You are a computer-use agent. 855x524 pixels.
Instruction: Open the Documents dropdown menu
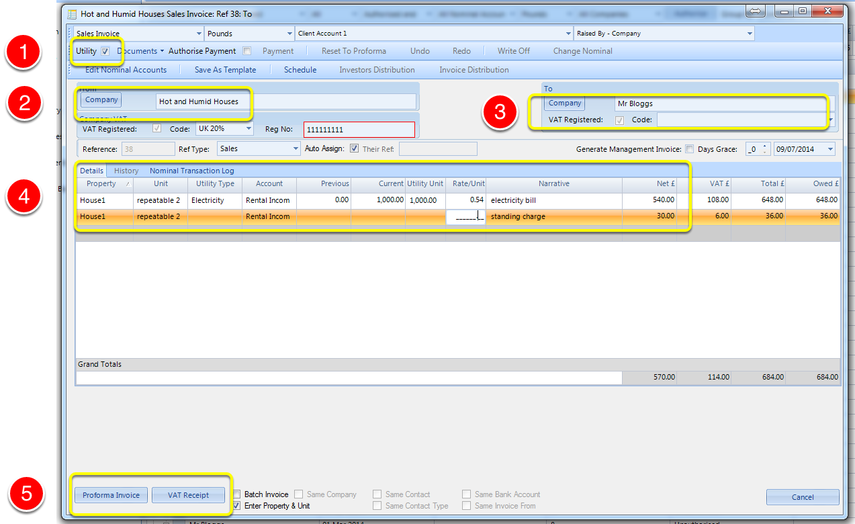(x=140, y=51)
